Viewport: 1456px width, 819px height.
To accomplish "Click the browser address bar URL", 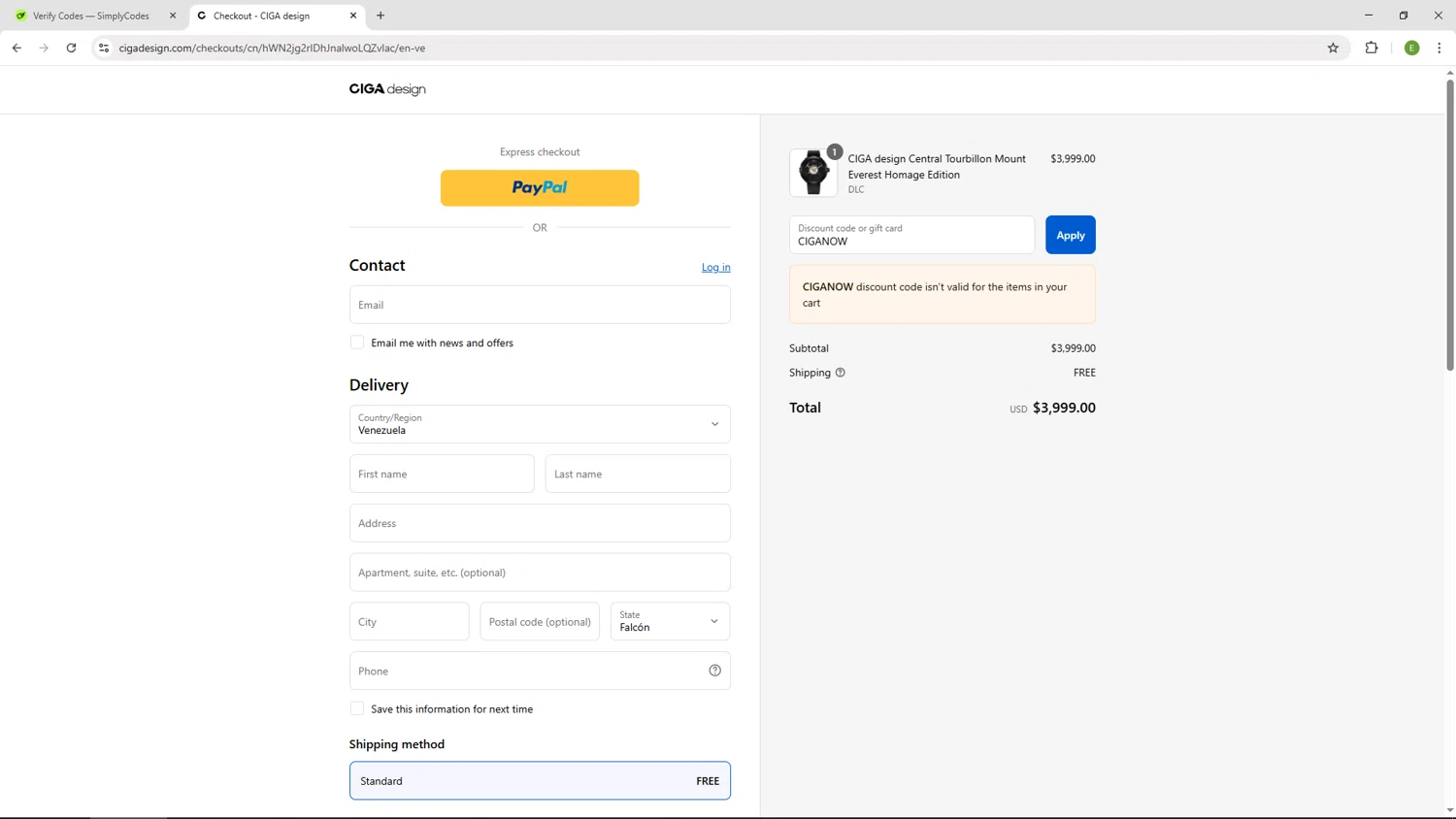I will (272, 48).
